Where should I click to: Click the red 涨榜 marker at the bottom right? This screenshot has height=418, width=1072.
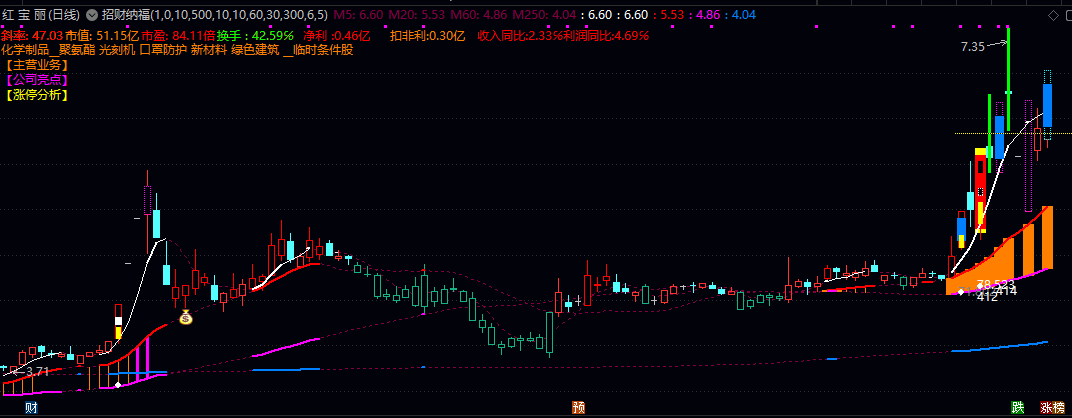pyautogui.click(x=1054, y=408)
